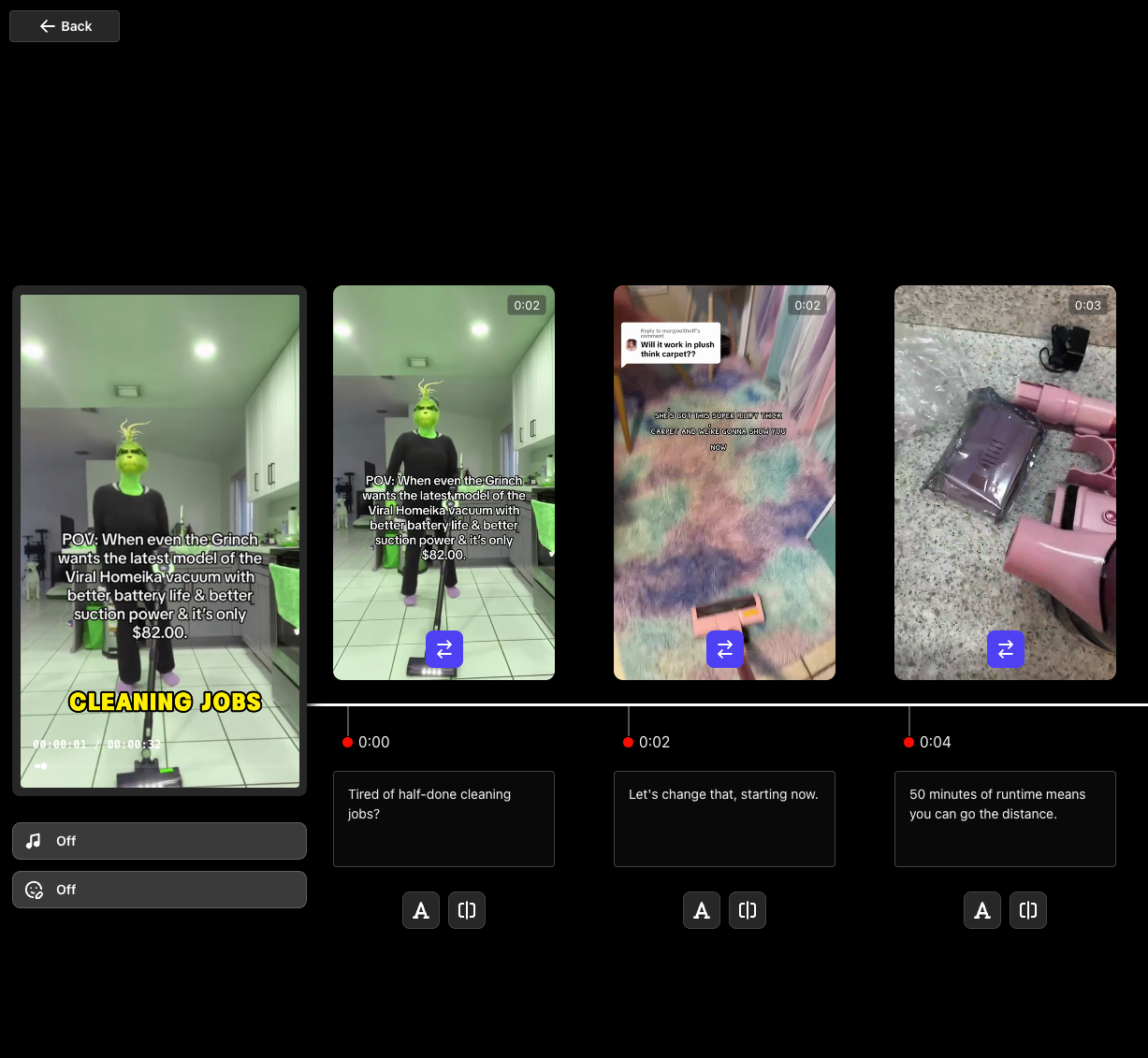Click the Back button
This screenshot has height=1058, width=1148.
[65, 26]
